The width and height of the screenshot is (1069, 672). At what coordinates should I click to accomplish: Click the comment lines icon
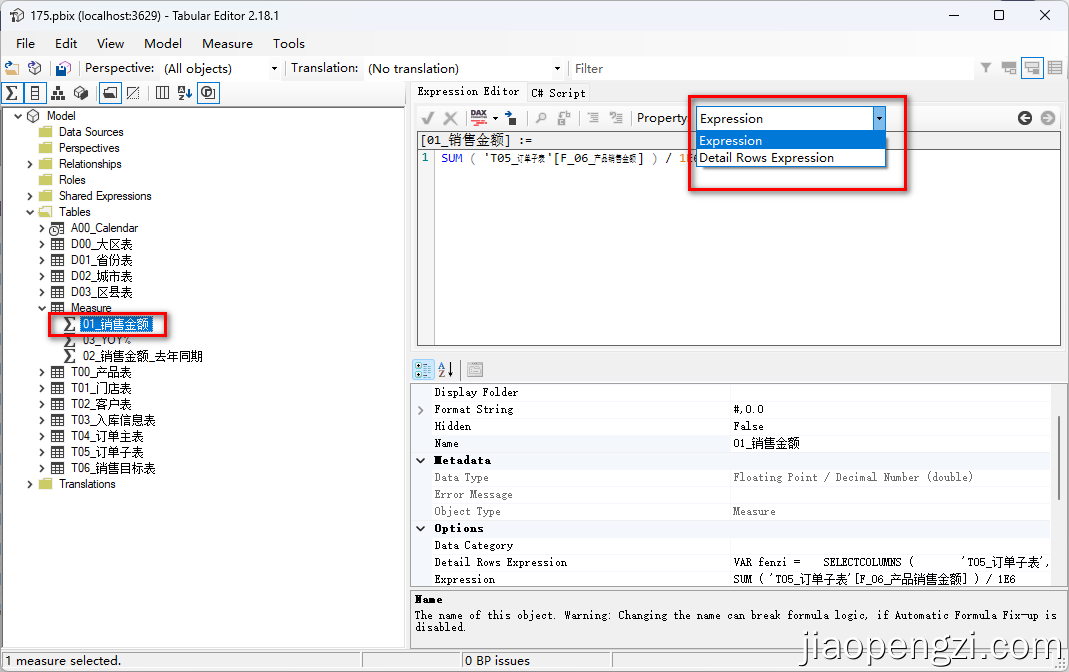pos(593,118)
